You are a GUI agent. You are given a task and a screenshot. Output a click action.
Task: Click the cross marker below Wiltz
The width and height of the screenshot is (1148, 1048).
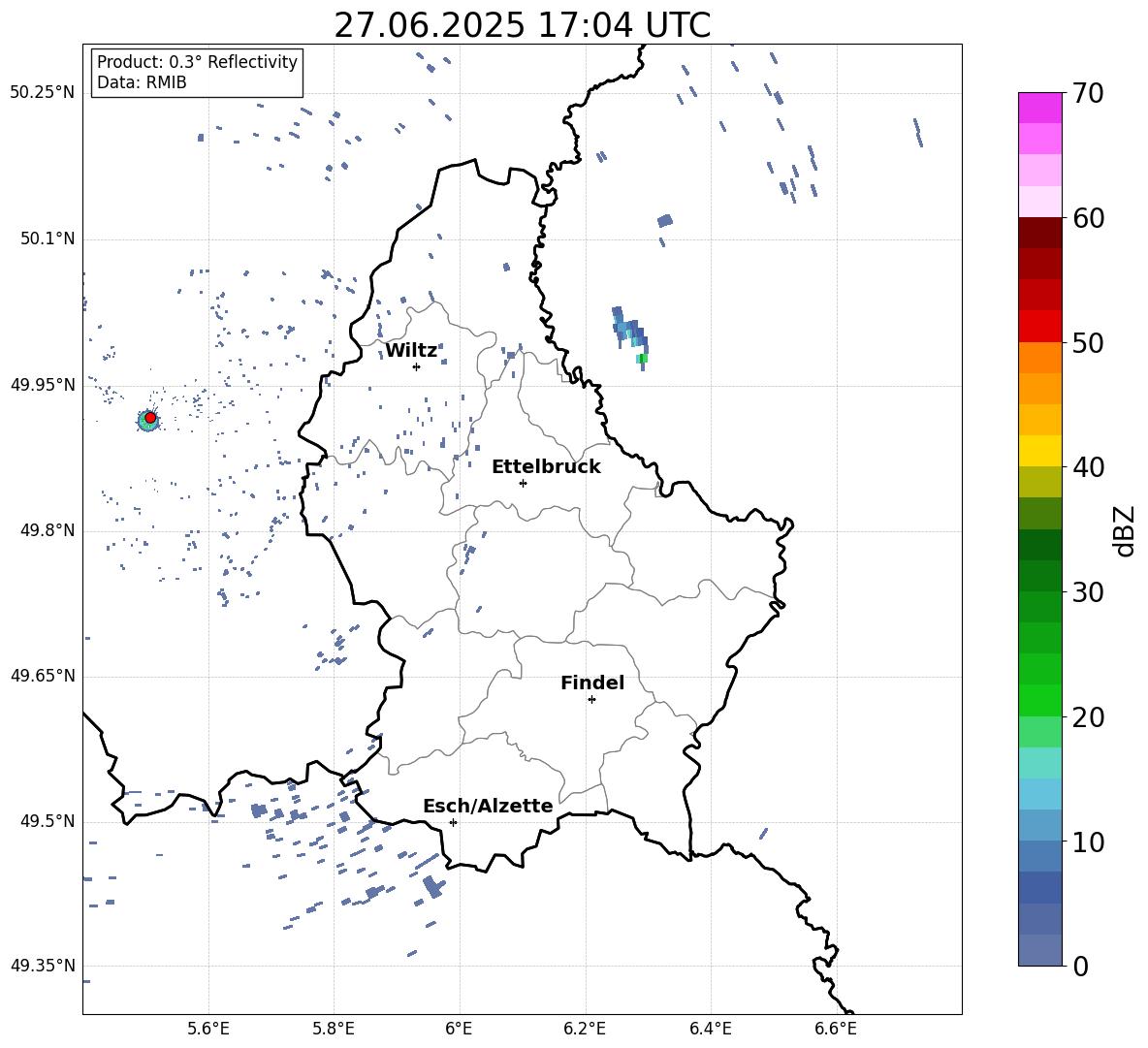(x=417, y=366)
